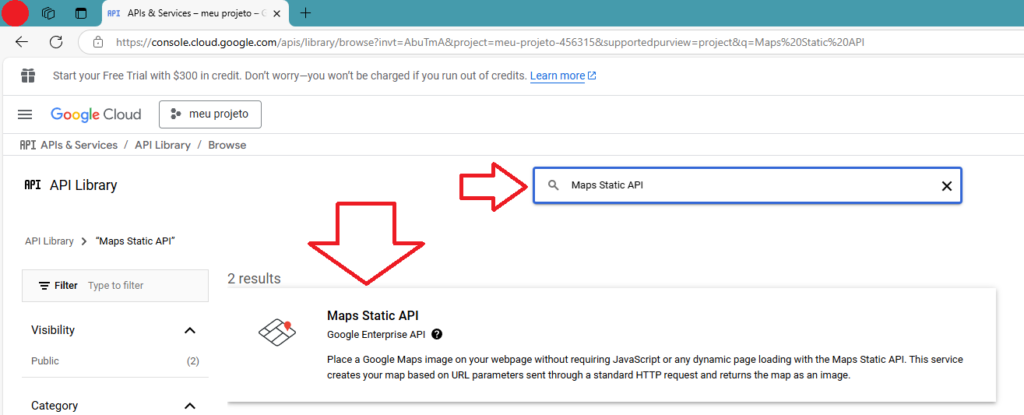Open a new browser tab with plus icon
This screenshot has height=415, width=1024.
305,12
